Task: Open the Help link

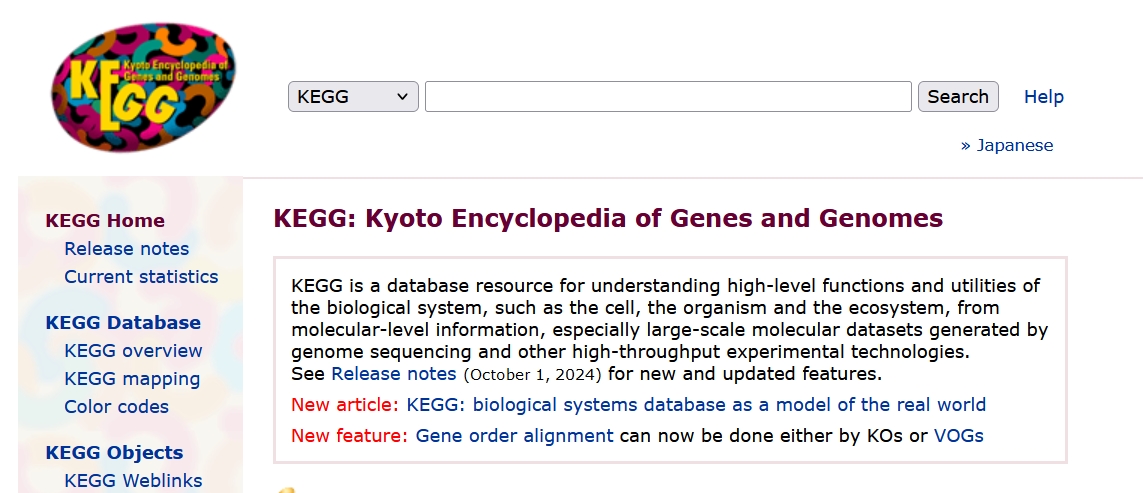Action: (x=1043, y=97)
